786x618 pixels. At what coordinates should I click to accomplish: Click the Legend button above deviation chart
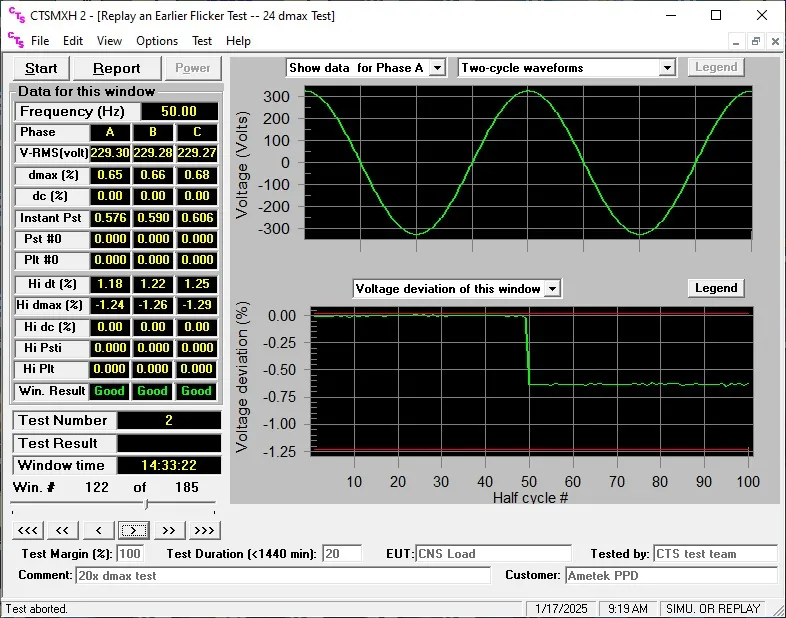point(716,288)
